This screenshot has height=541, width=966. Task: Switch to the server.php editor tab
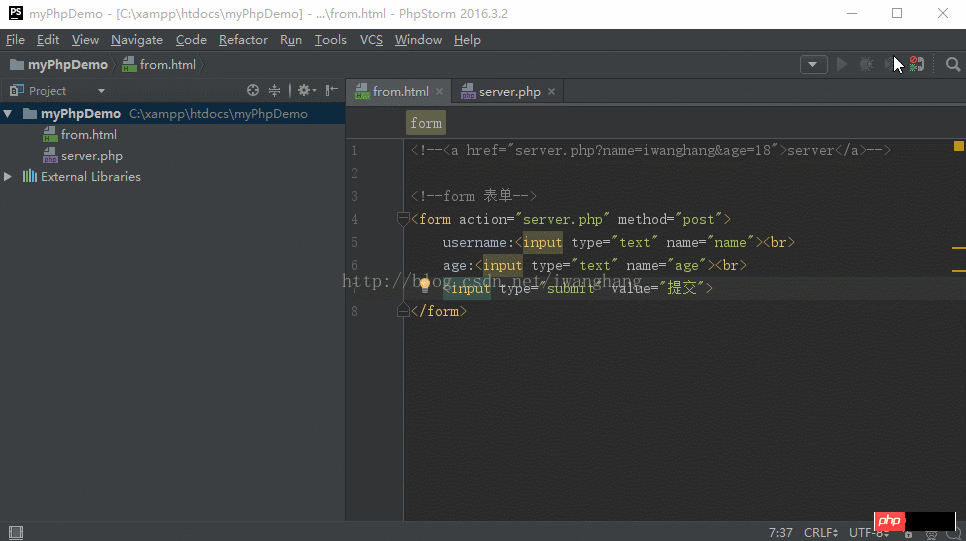[509, 92]
